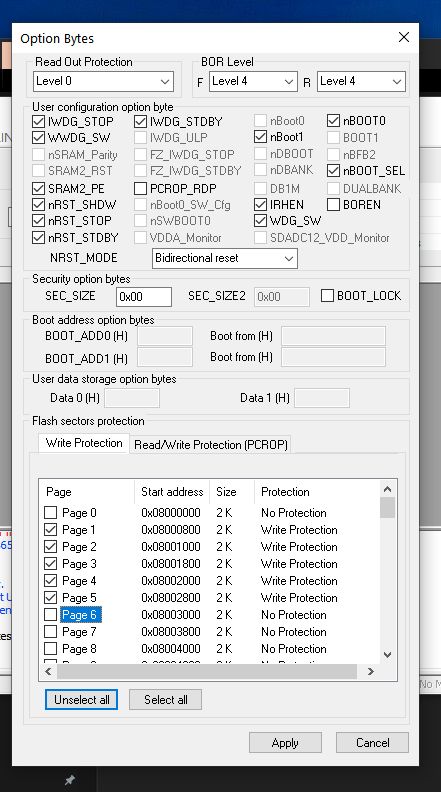Click the pin icon in taskbar
The height and width of the screenshot is (792, 441).
pyautogui.click(x=70, y=780)
